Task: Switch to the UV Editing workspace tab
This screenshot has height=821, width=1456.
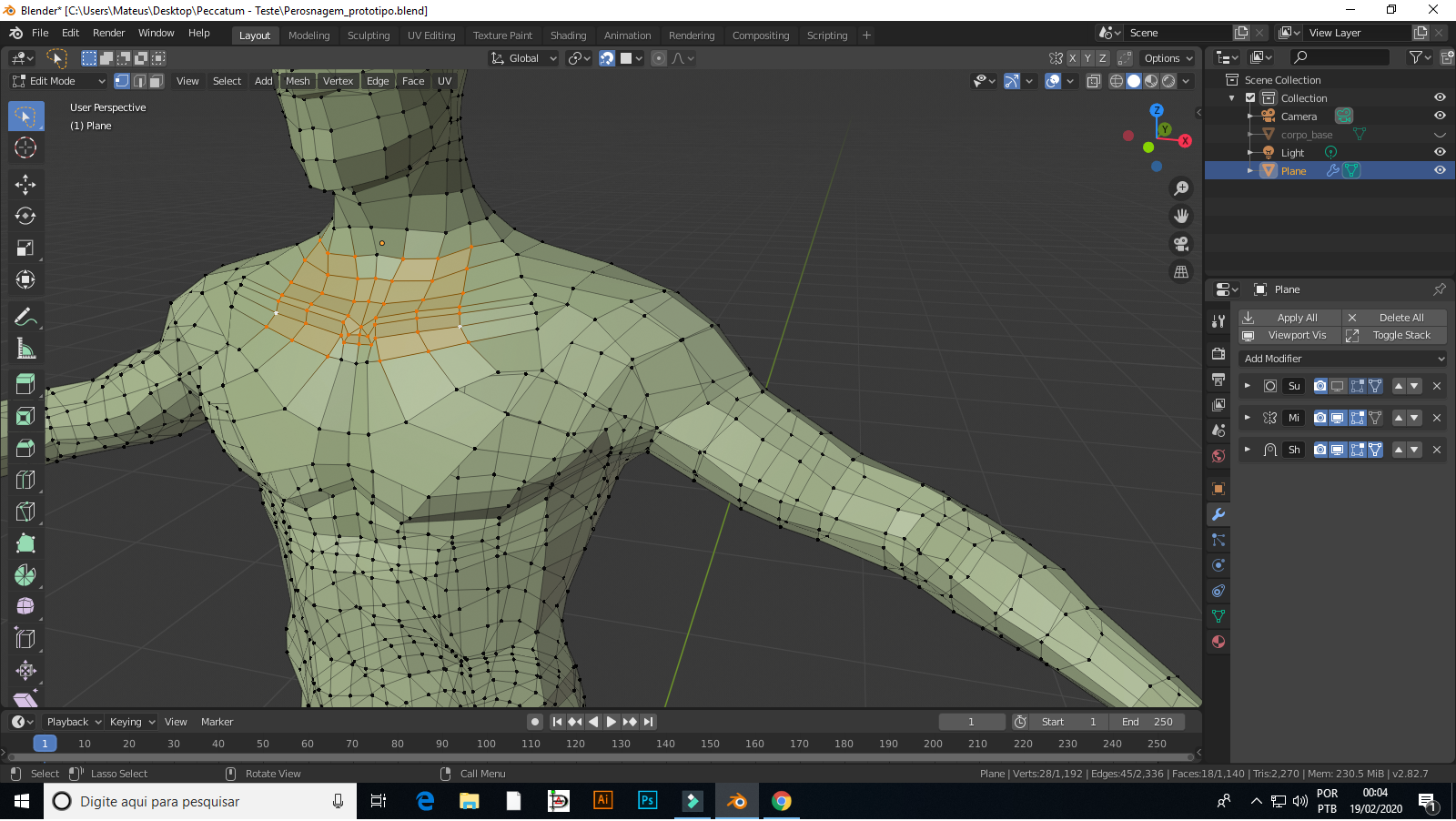Action: click(431, 35)
